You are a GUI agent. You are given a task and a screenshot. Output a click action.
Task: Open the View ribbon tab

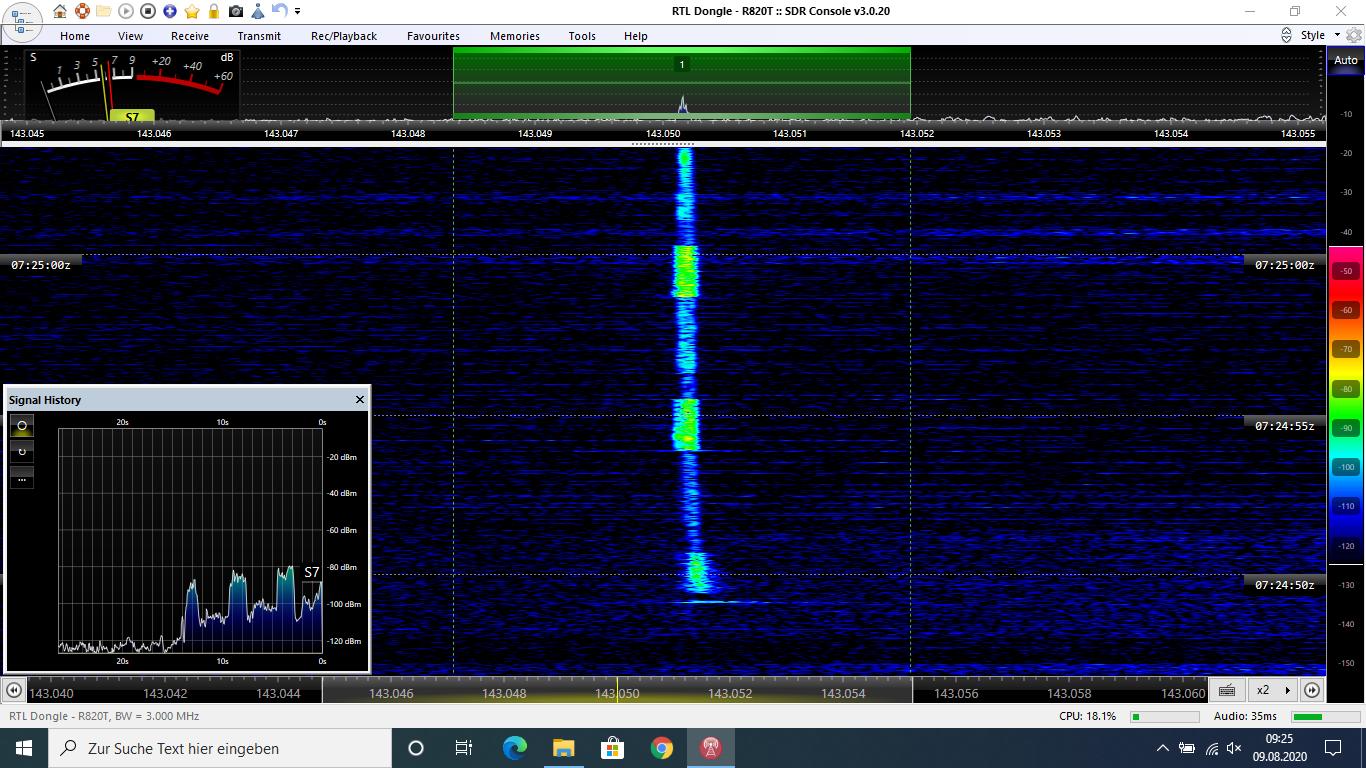131,35
